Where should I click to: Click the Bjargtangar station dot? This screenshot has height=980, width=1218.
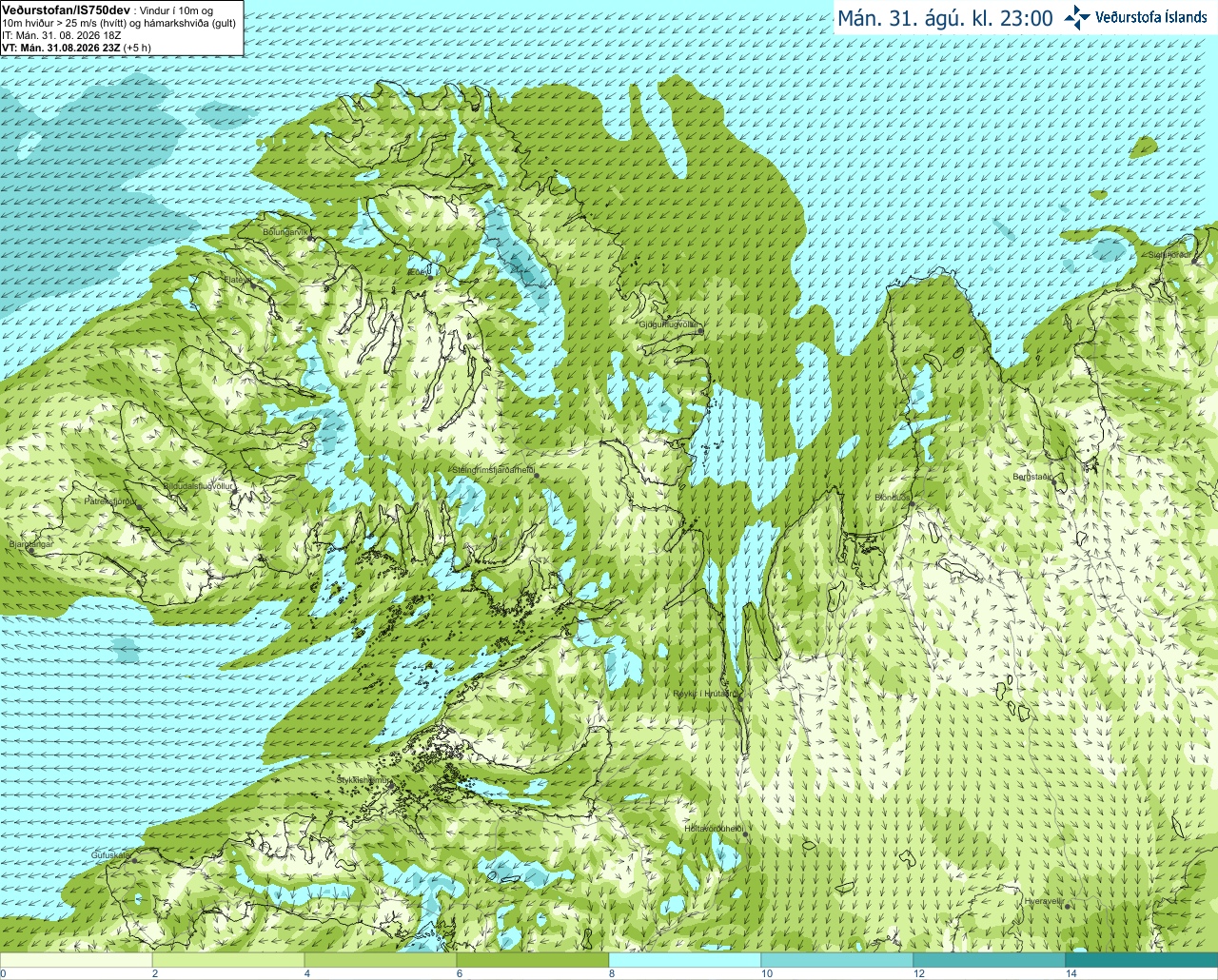[31, 550]
